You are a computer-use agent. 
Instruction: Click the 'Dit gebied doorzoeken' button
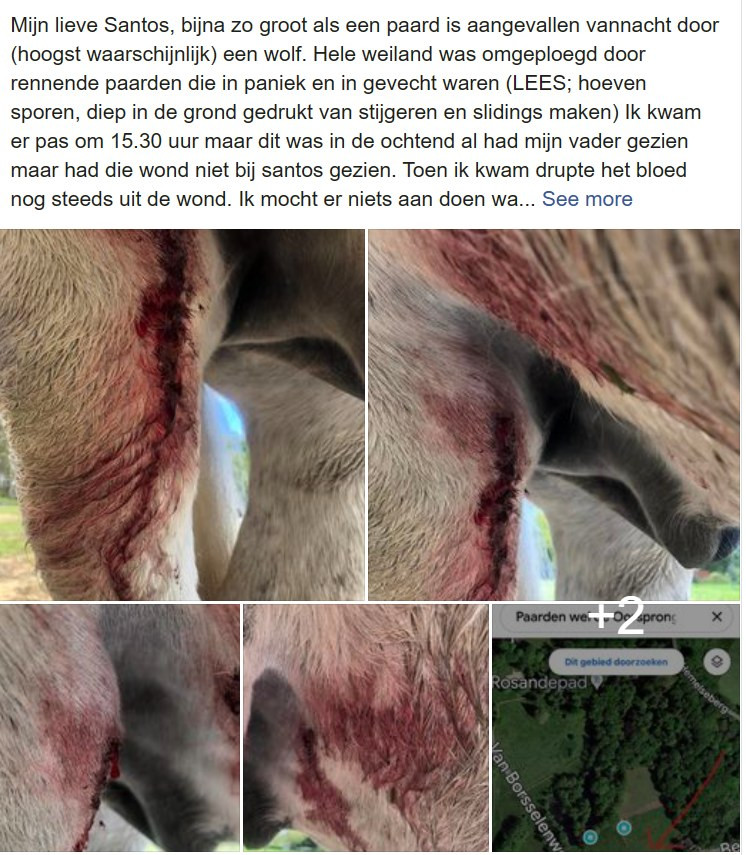(x=616, y=662)
